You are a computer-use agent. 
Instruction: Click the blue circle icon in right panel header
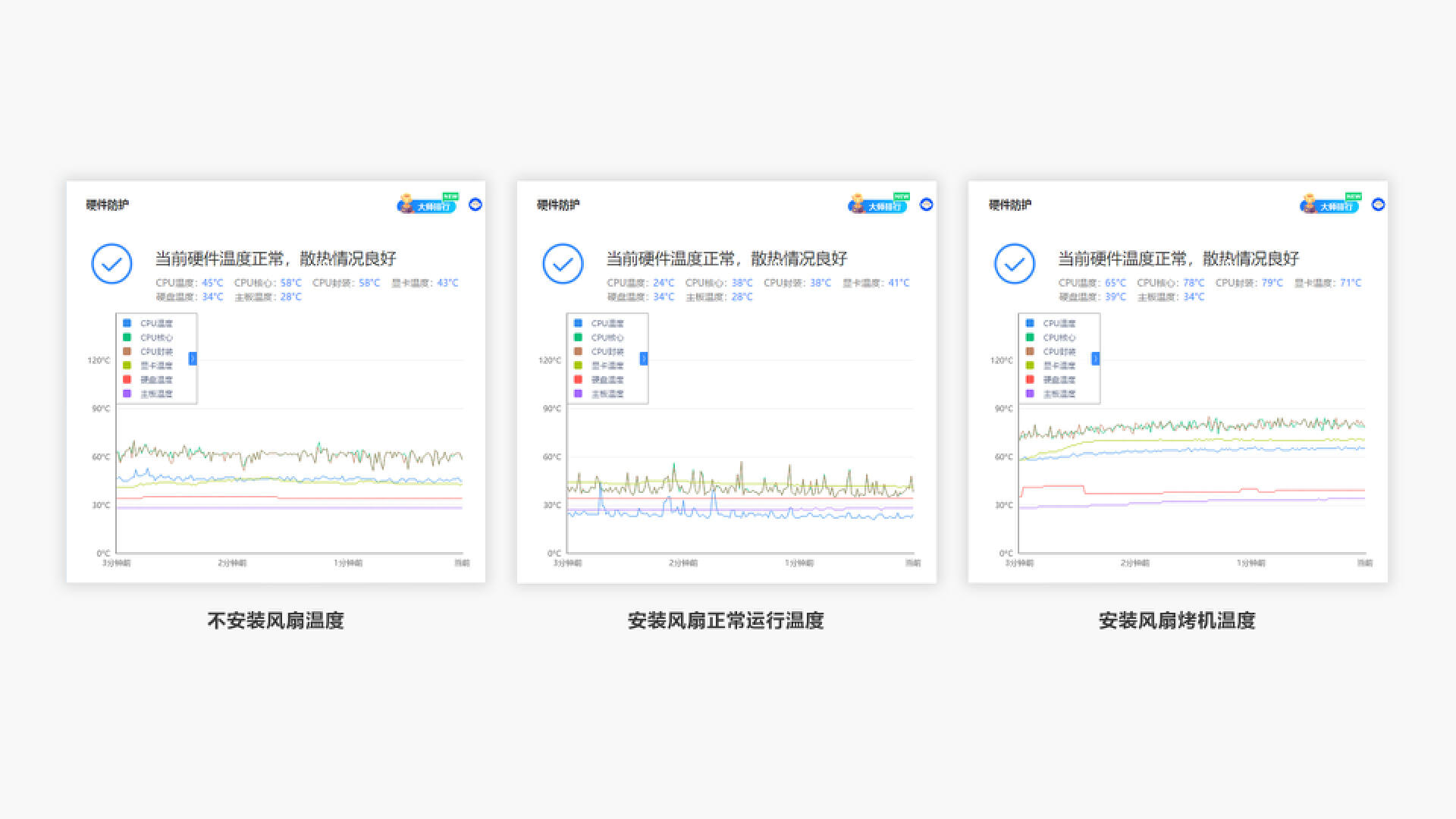[x=1379, y=204]
